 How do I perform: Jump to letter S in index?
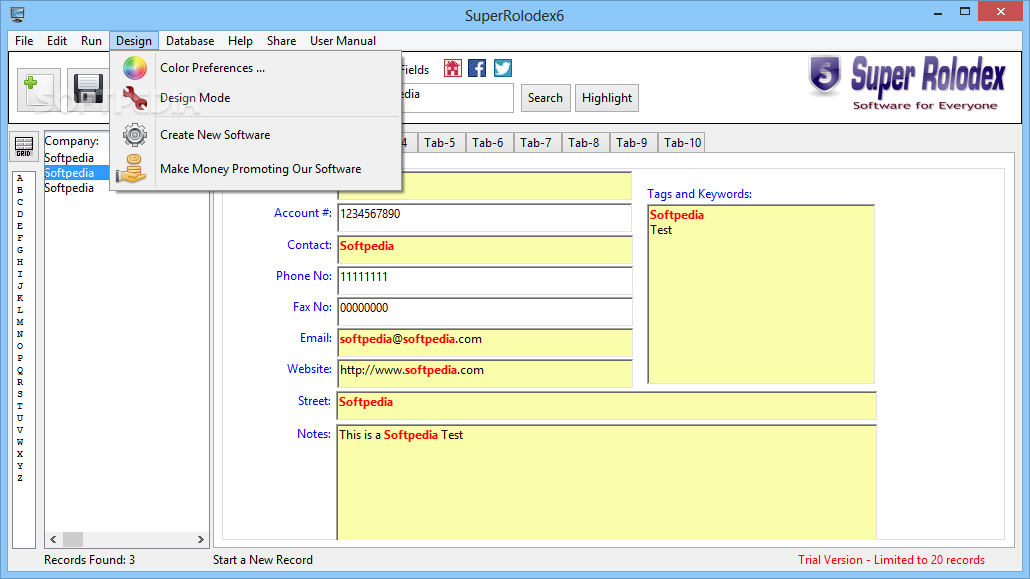(x=20, y=394)
